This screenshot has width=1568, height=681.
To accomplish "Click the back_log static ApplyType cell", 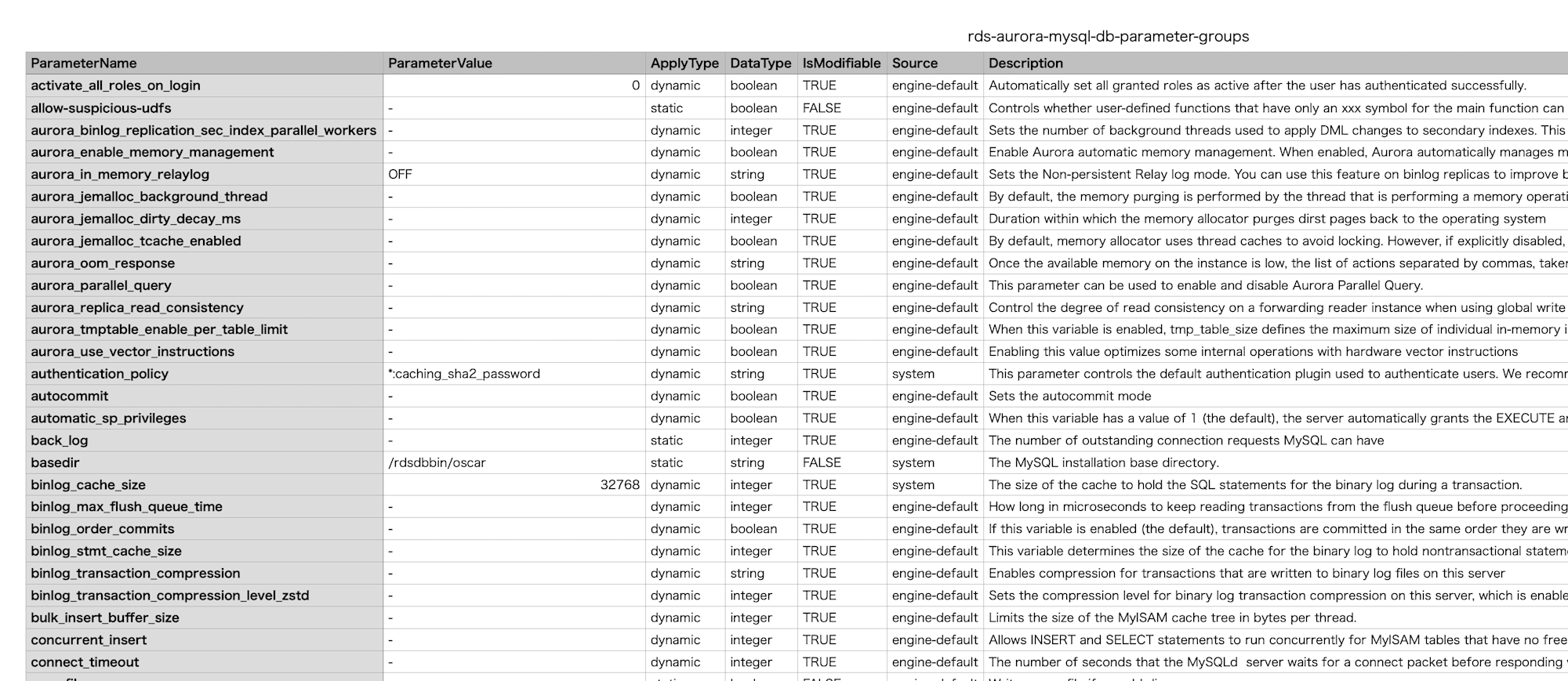I will tap(685, 440).
